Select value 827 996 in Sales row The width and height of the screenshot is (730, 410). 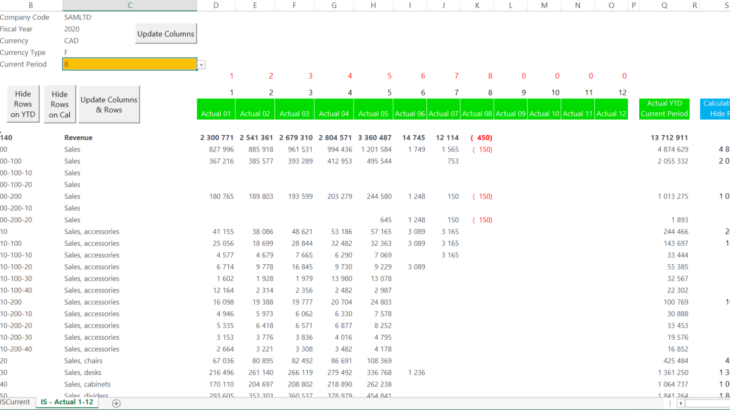click(x=221, y=149)
